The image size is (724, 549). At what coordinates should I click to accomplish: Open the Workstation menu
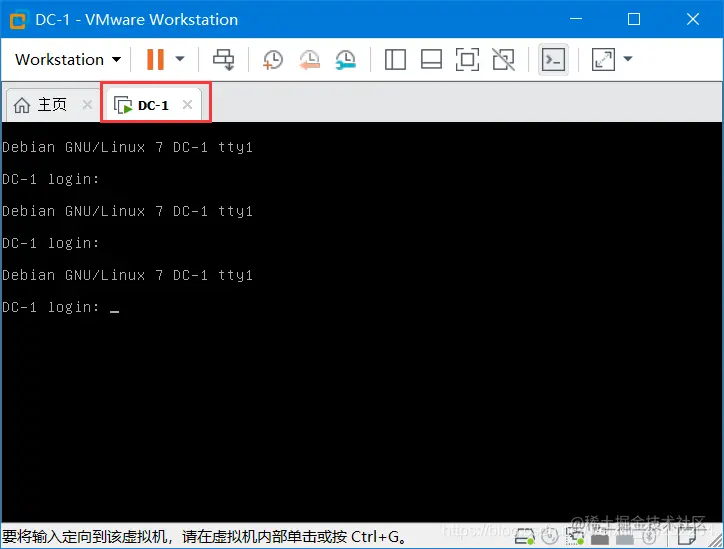pyautogui.click(x=68, y=60)
